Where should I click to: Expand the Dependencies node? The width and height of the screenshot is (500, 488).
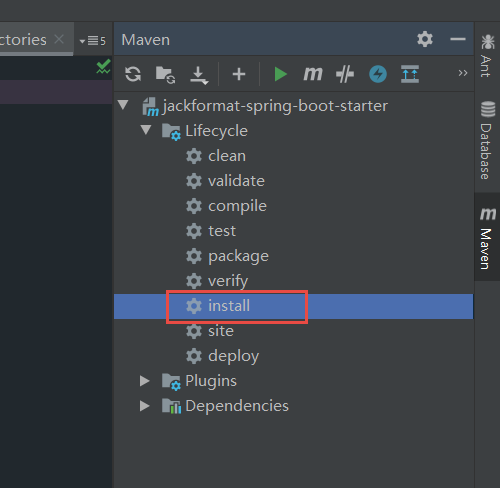point(144,406)
